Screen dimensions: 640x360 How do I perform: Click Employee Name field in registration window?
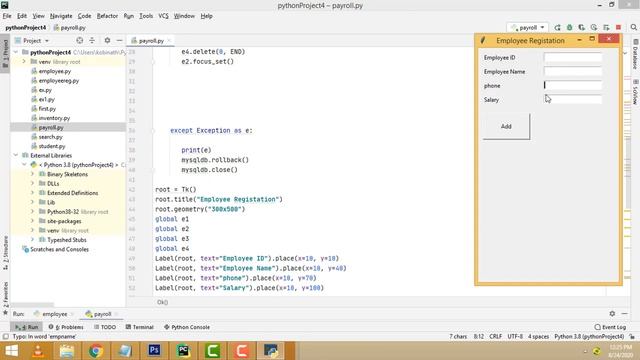click(573, 71)
